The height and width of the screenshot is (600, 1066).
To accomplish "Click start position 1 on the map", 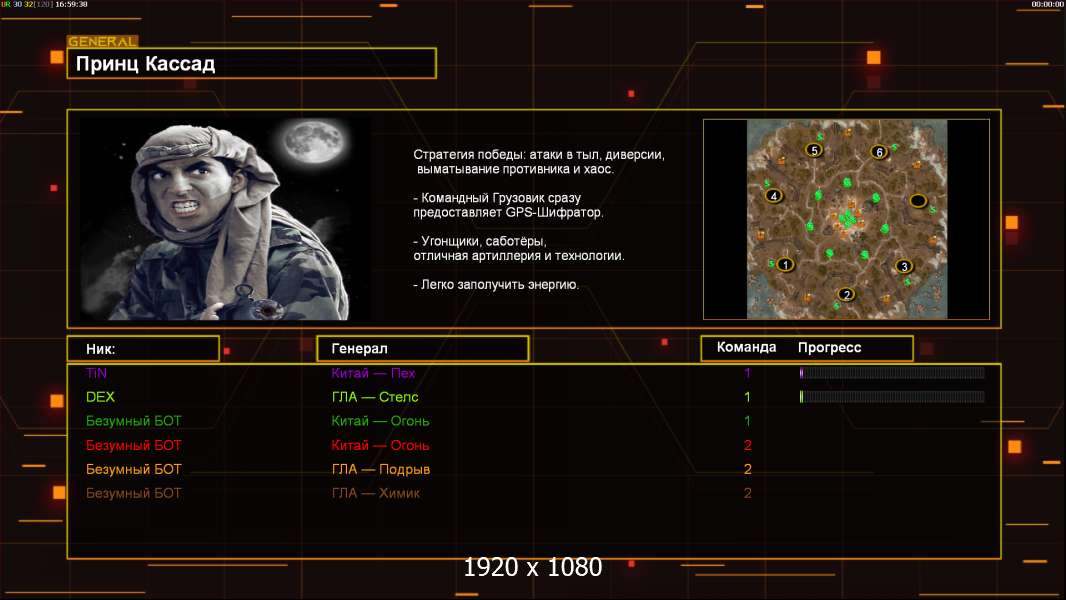I will [x=785, y=265].
